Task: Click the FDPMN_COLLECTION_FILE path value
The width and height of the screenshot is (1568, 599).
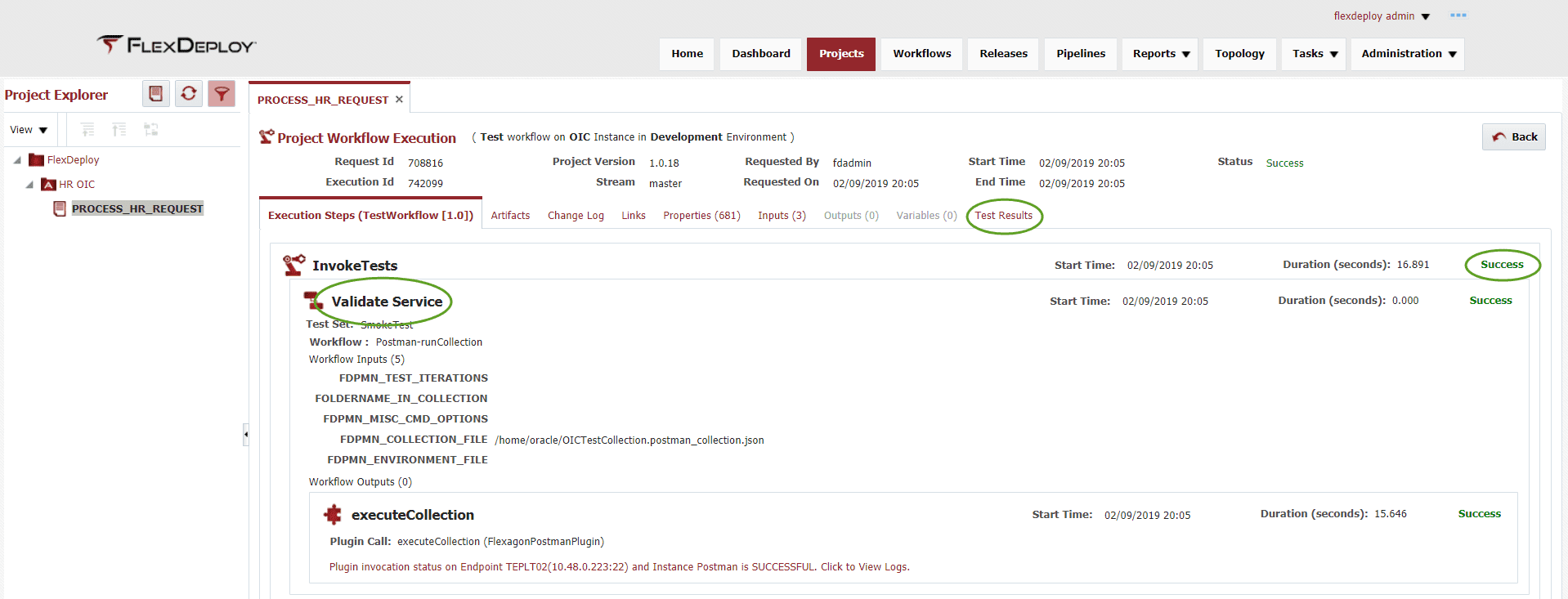Action: (629, 440)
